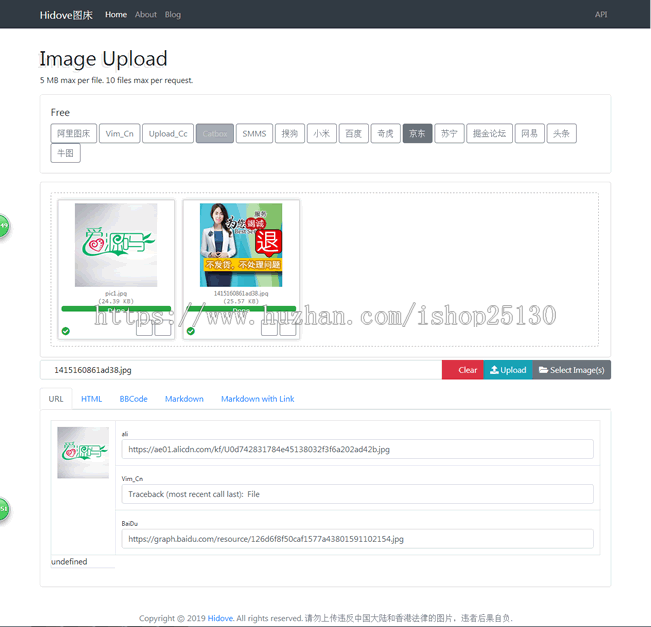Click the result thumbnail beside URL fields

pos(83,453)
